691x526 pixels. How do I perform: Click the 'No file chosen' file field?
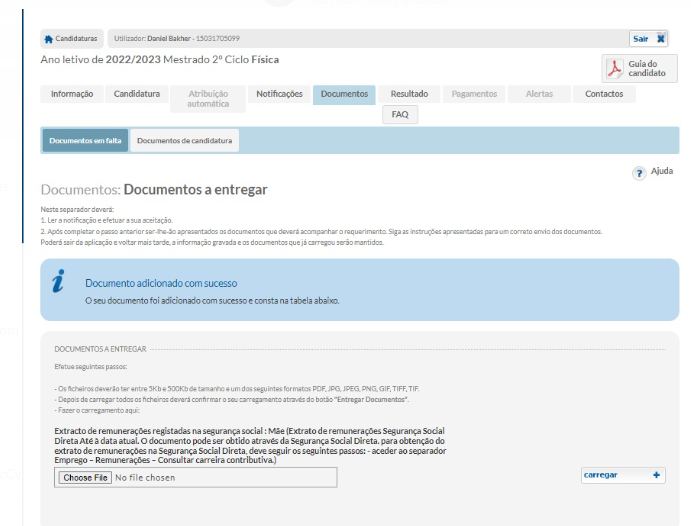196,478
